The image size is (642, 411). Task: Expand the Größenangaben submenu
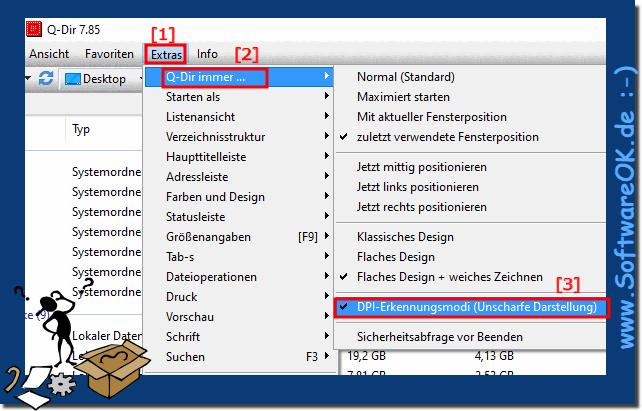[x=239, y=237]
